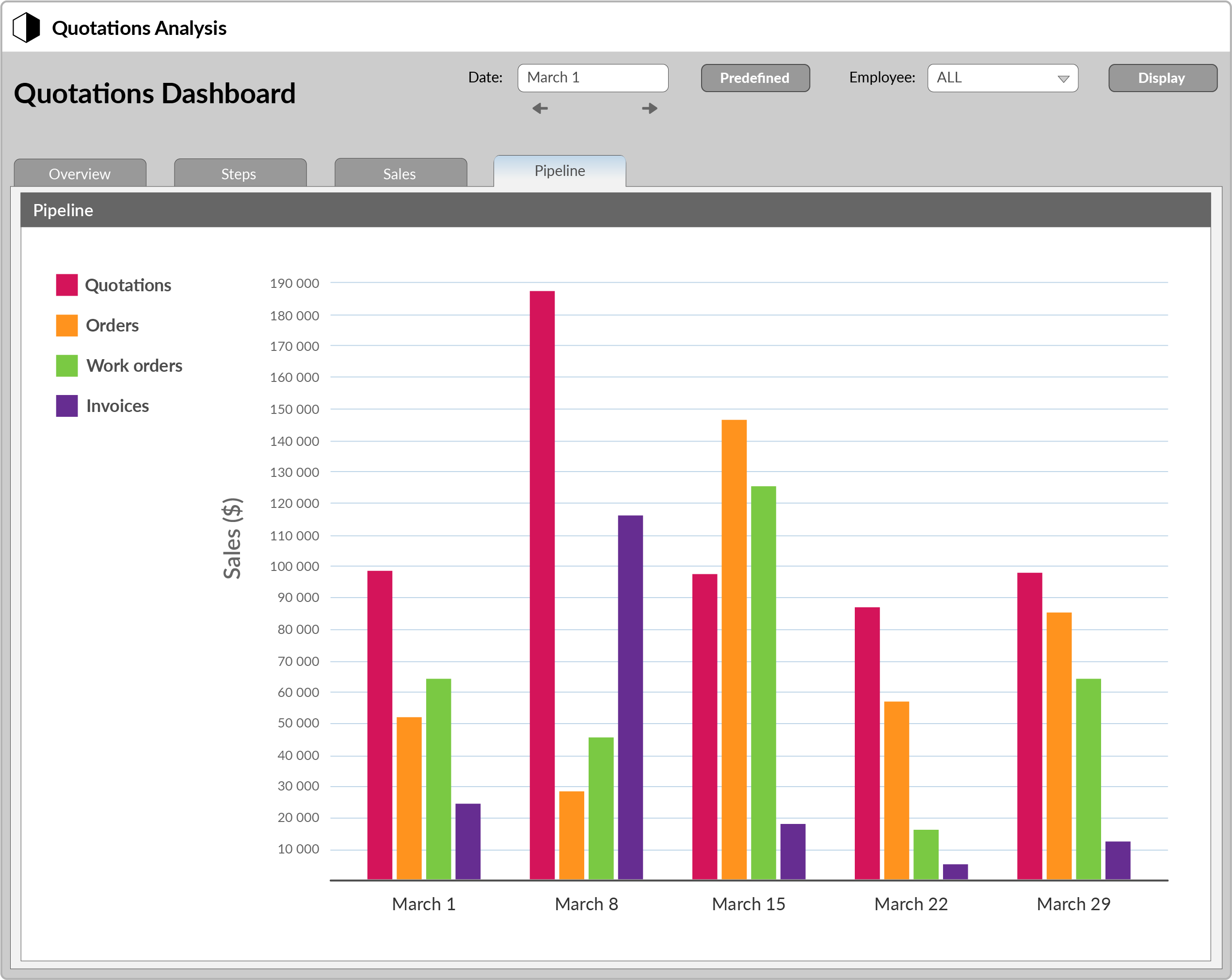This screenshot has width=1232, height=980.
Task: Click the Work orders legend label
Action: pos(134,365)
